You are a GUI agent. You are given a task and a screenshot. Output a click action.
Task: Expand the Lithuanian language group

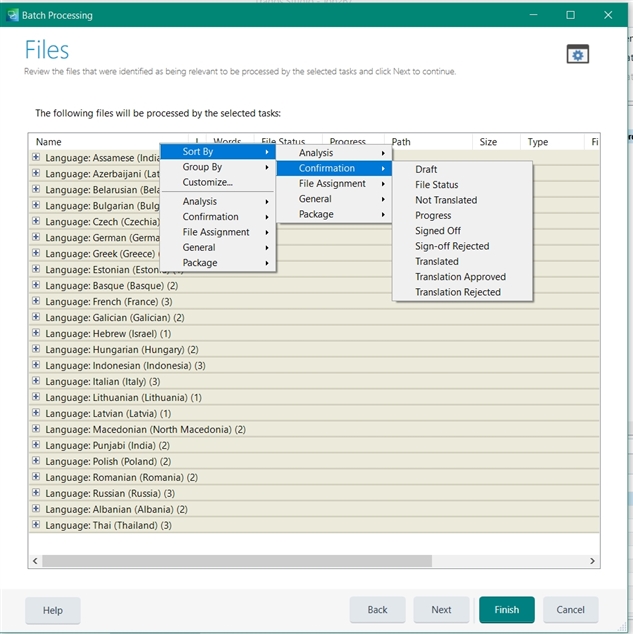(36, 397)
